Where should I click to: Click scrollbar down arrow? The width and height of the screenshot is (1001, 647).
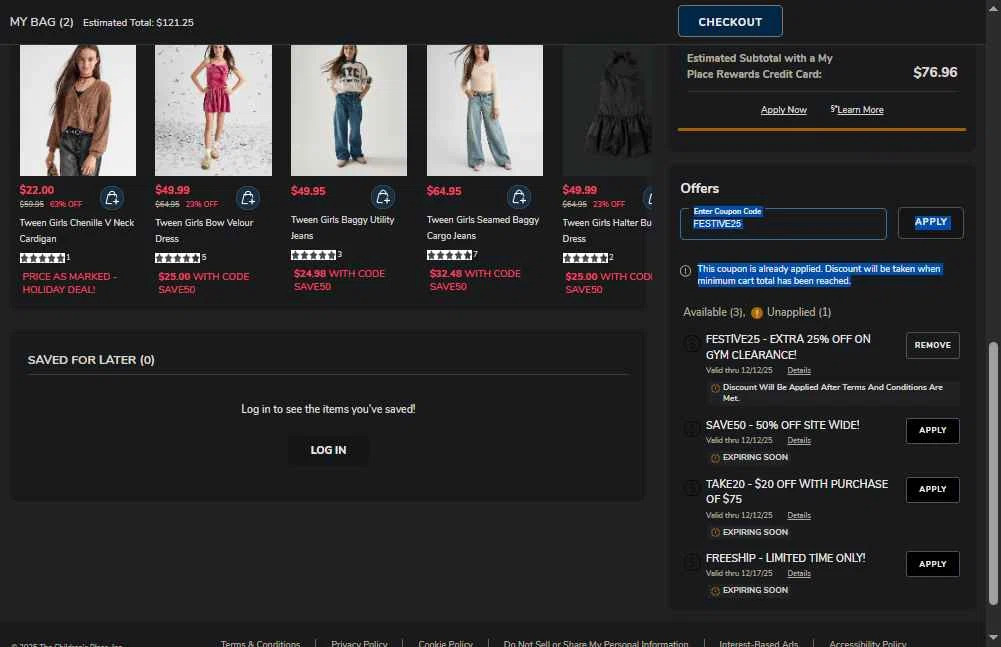point(993,637)
